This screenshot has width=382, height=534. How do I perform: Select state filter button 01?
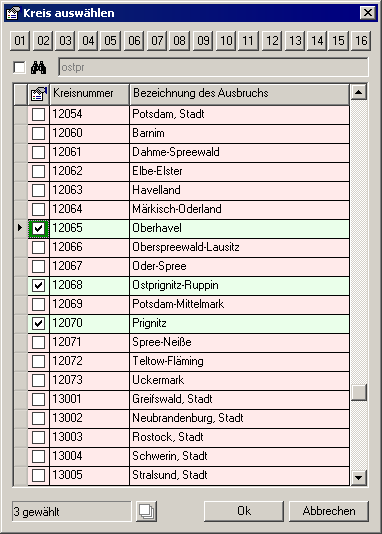pos(20,41)
